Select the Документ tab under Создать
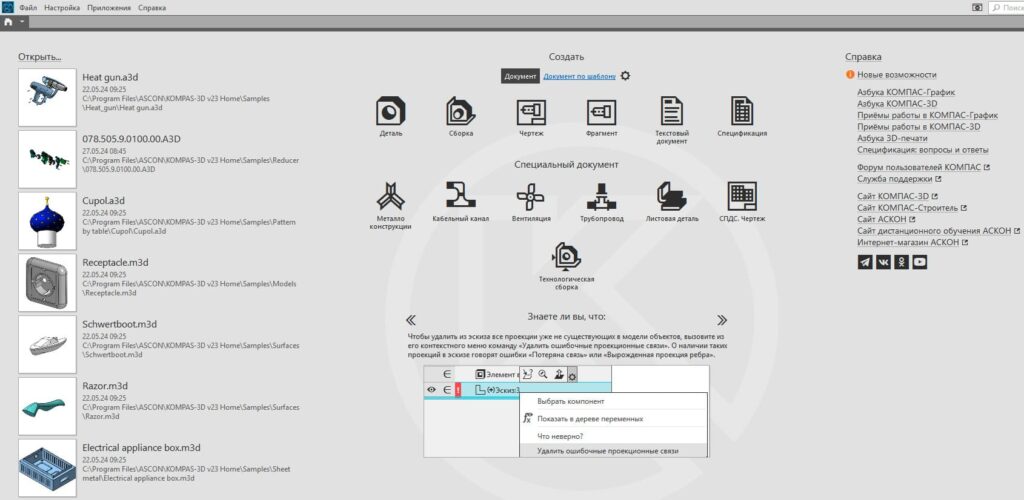Image resolution: width=1024 pixels, height=500 pixels. click(x=520, y=76)
